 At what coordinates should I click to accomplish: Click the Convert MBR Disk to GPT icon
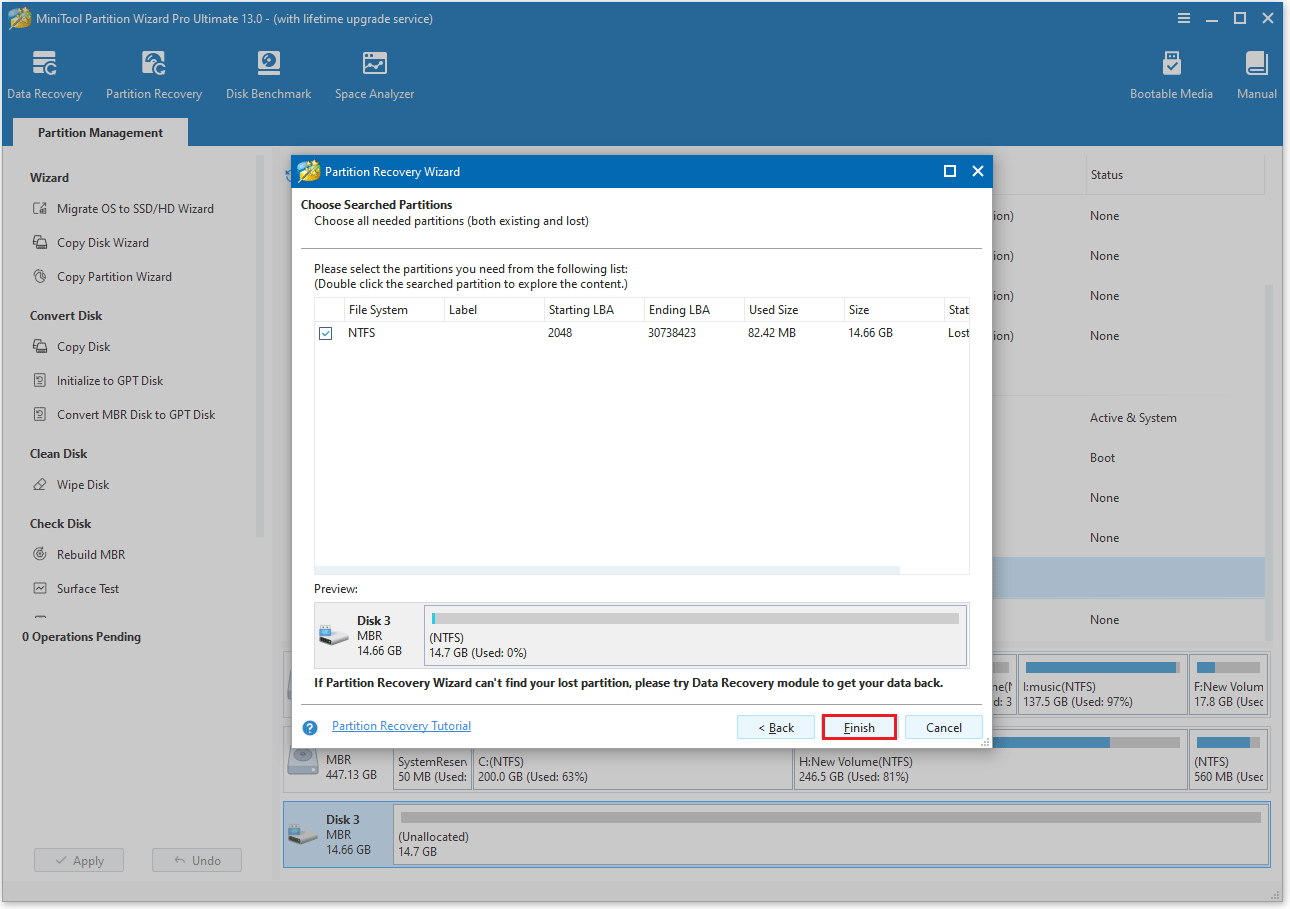point(40,415)
